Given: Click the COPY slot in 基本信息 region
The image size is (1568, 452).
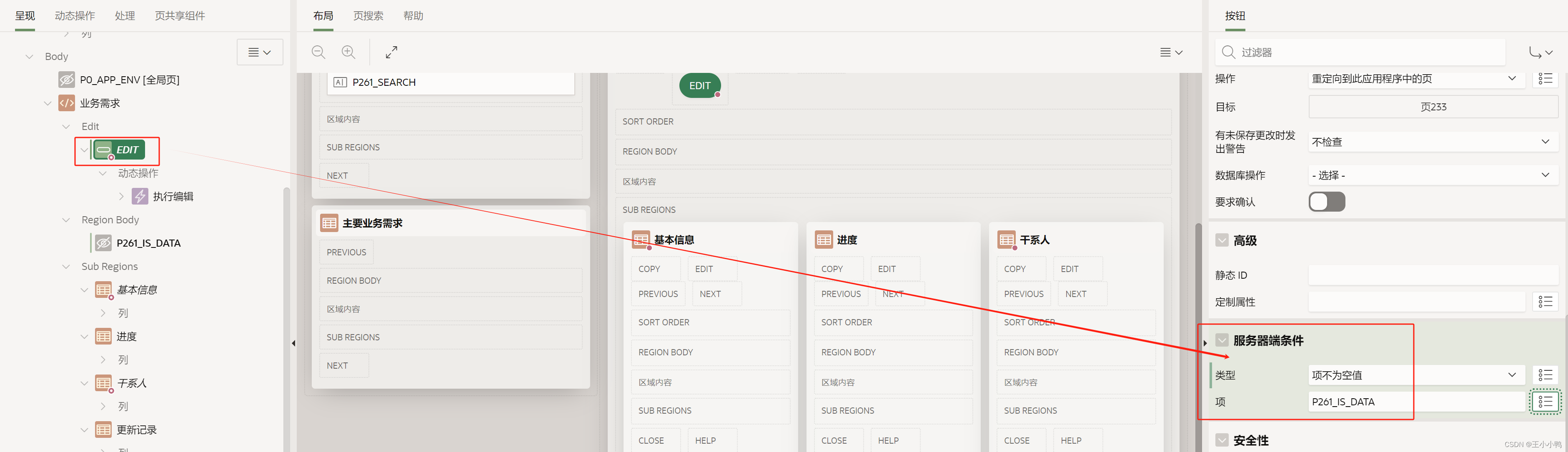Looking at the screenshot, I should coord(656,269).
